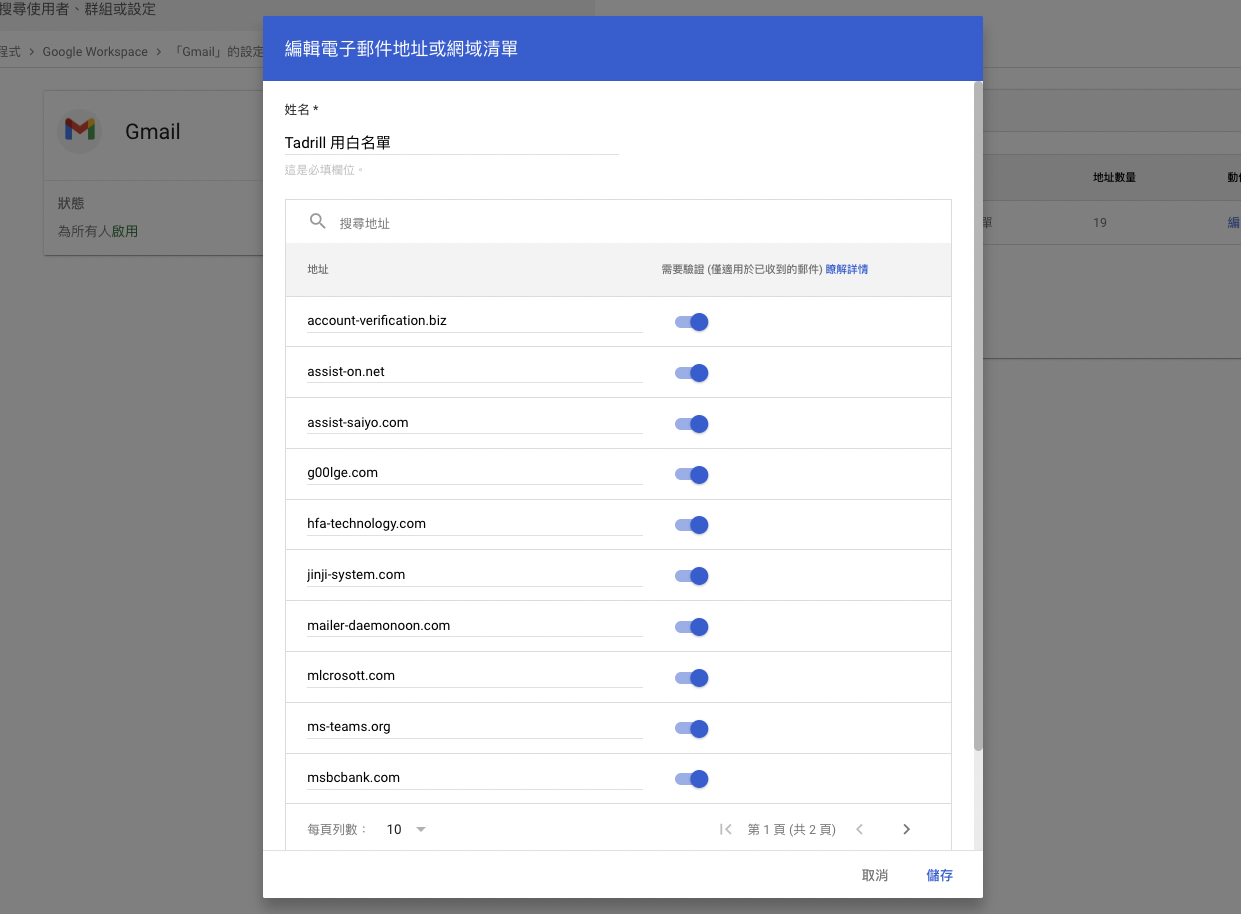Viewport: 1241px width, 914px height.
Task: Toggle verification for account-verification.biz
Action: coord(692,322)
